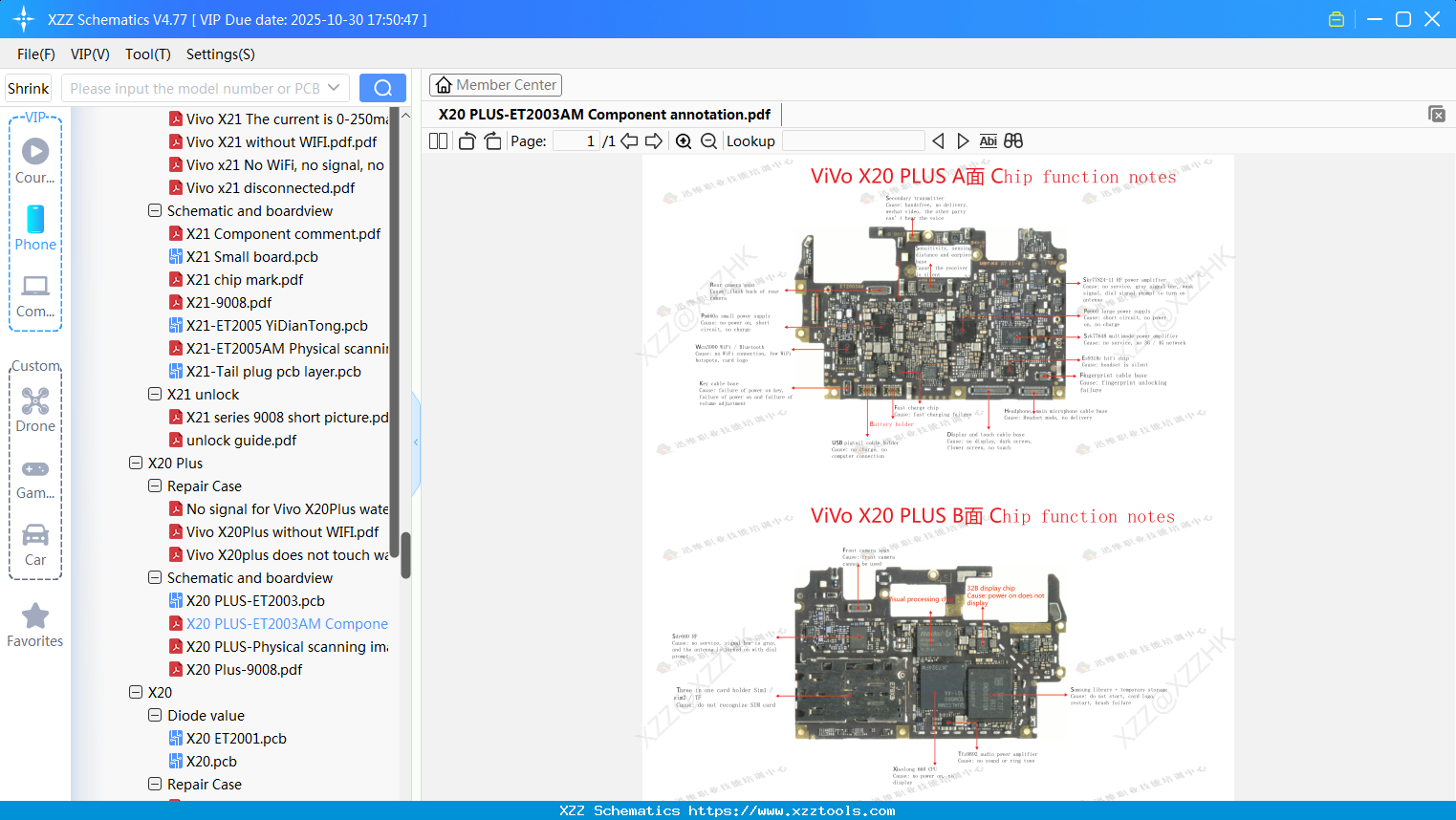Open the Settings(S) menu
This screenshot has width=1456, height=820.
click(x=220, y=54)
